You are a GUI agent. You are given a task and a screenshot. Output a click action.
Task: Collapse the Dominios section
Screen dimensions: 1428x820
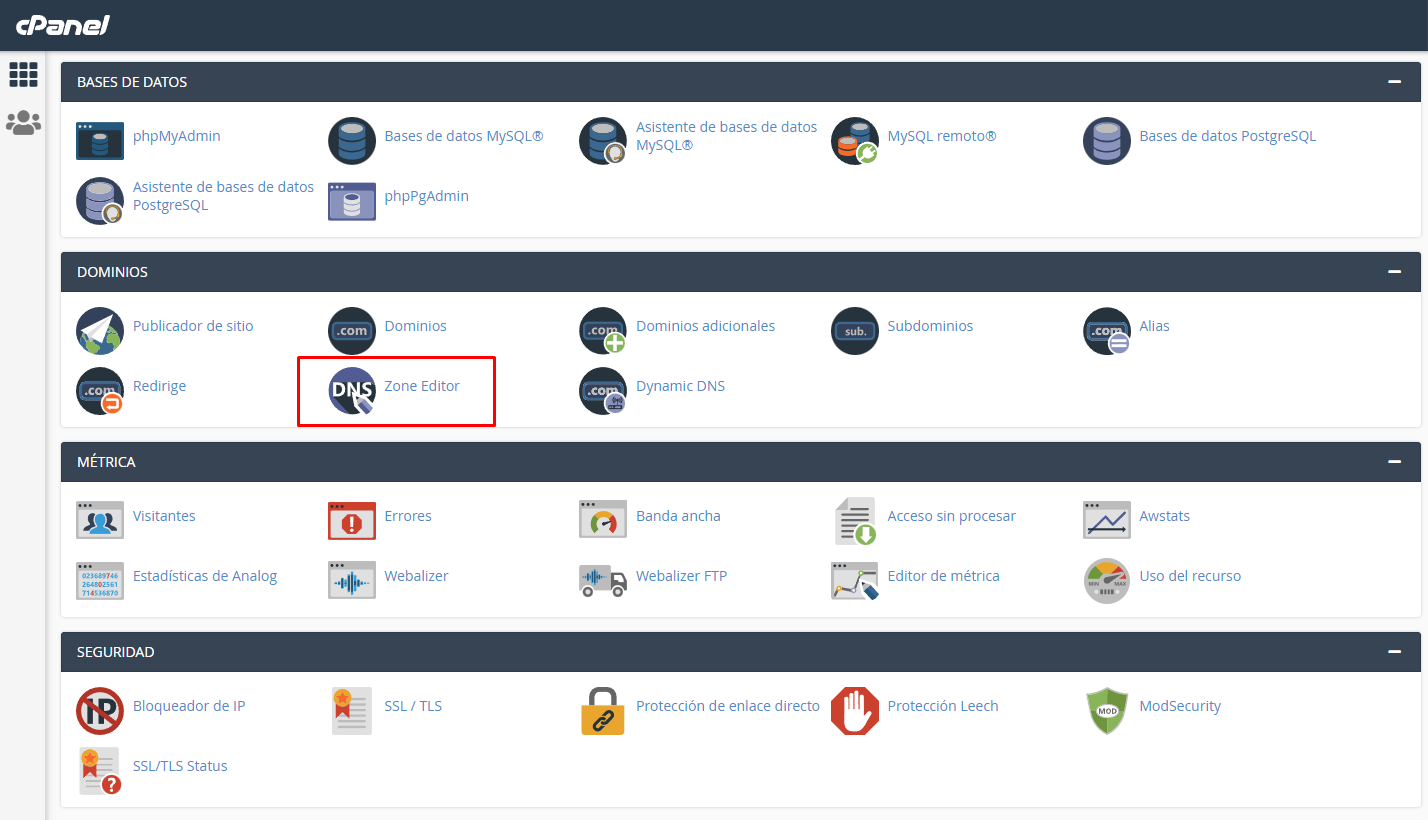coord(1394,272)
